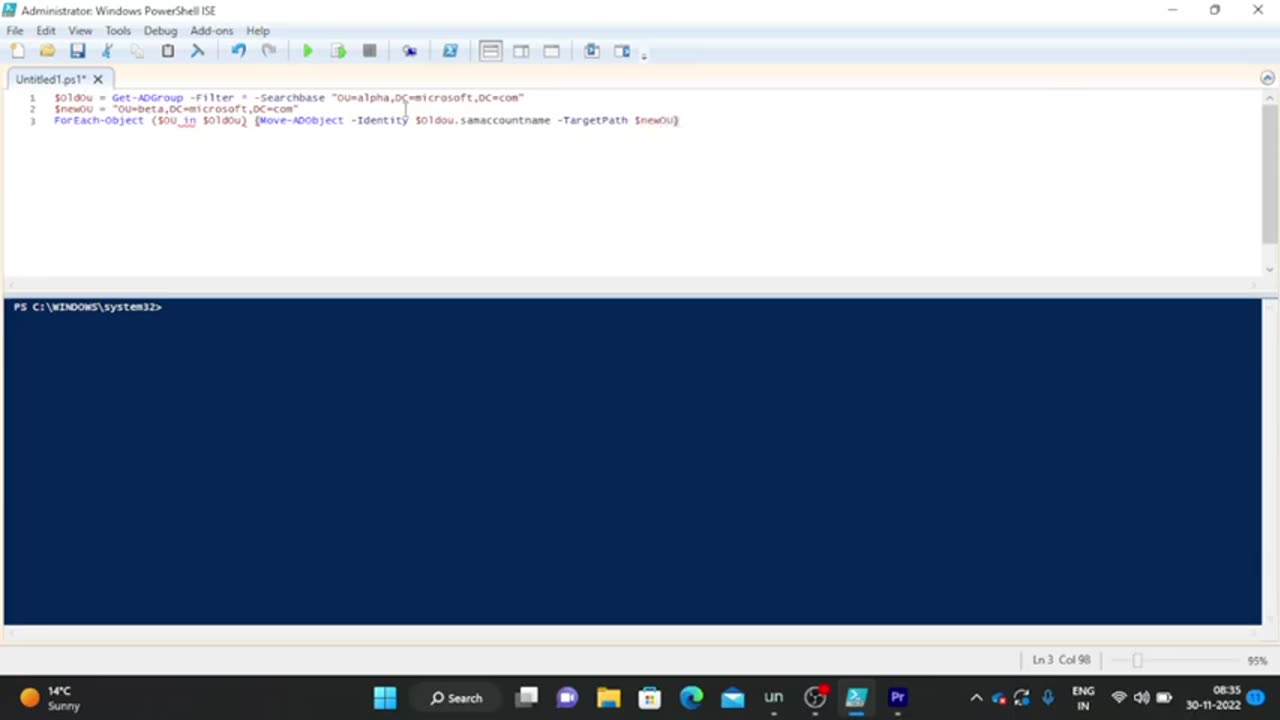This screenshot has width=1280, height=720.
Task: Open the Mail app from the taskbar
Action: (733, 698)
